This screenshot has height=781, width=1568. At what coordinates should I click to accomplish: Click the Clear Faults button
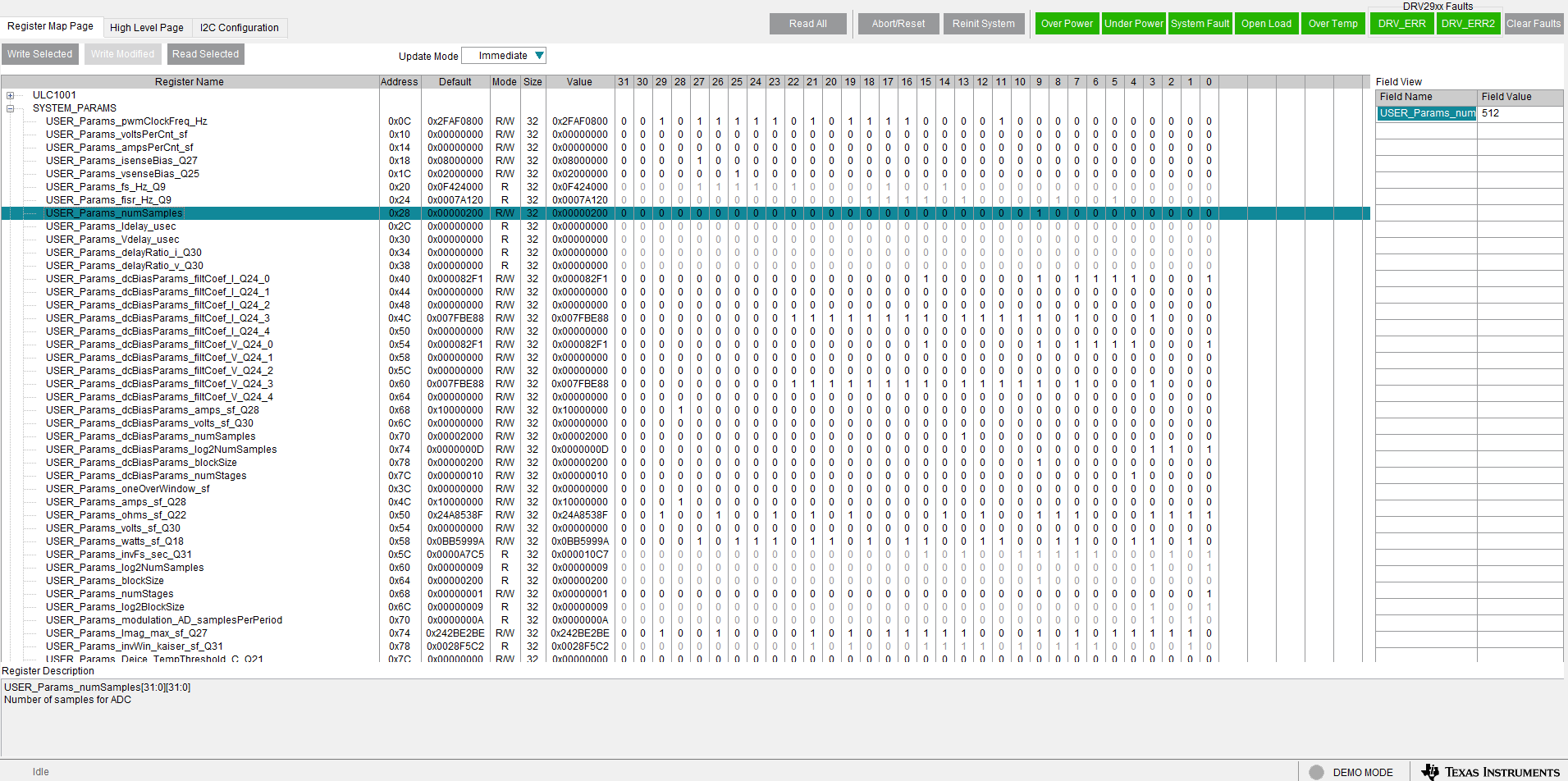pyautogui.click(x=1534, y=23)
